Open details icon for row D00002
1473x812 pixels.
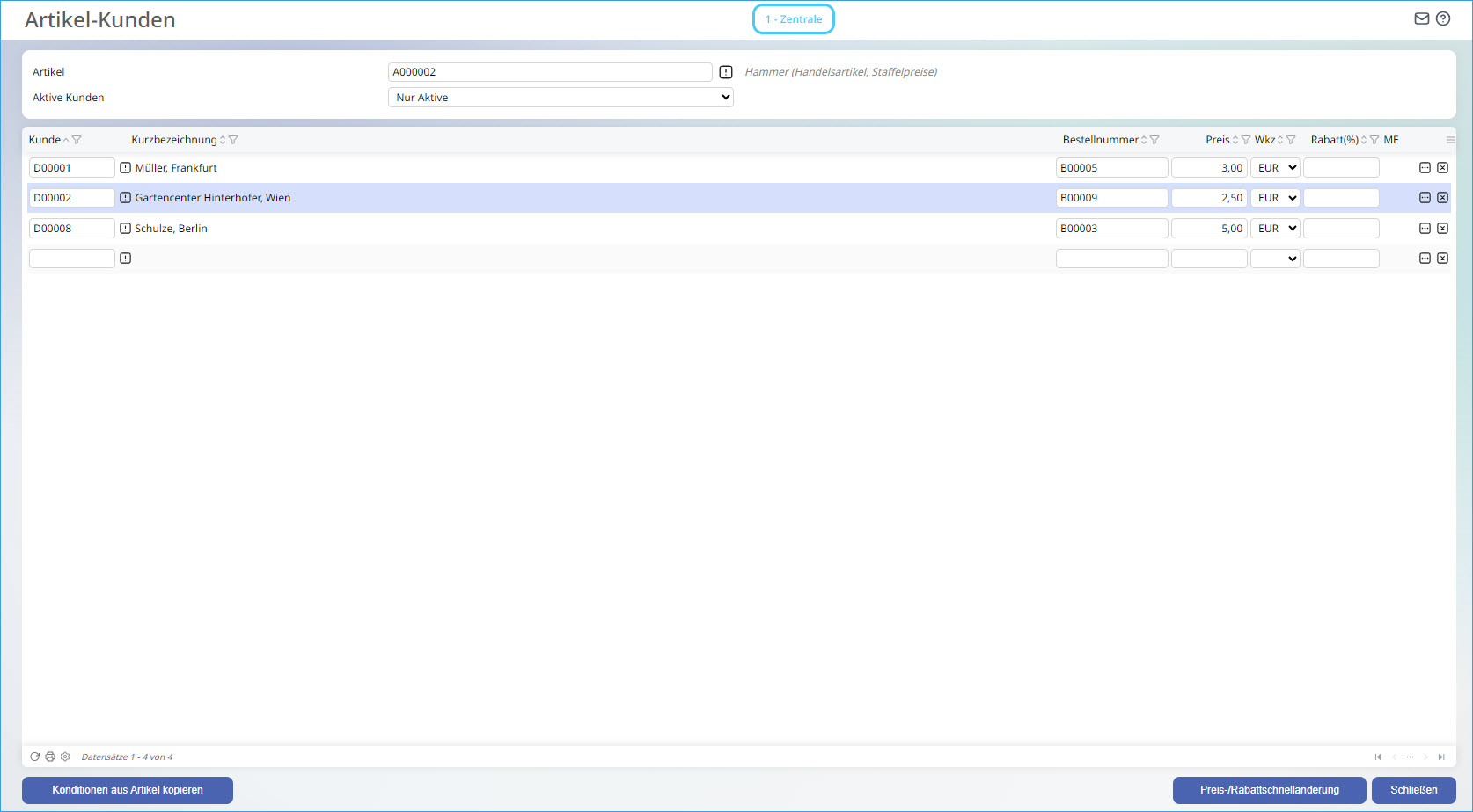click(x=1425, y=198)
